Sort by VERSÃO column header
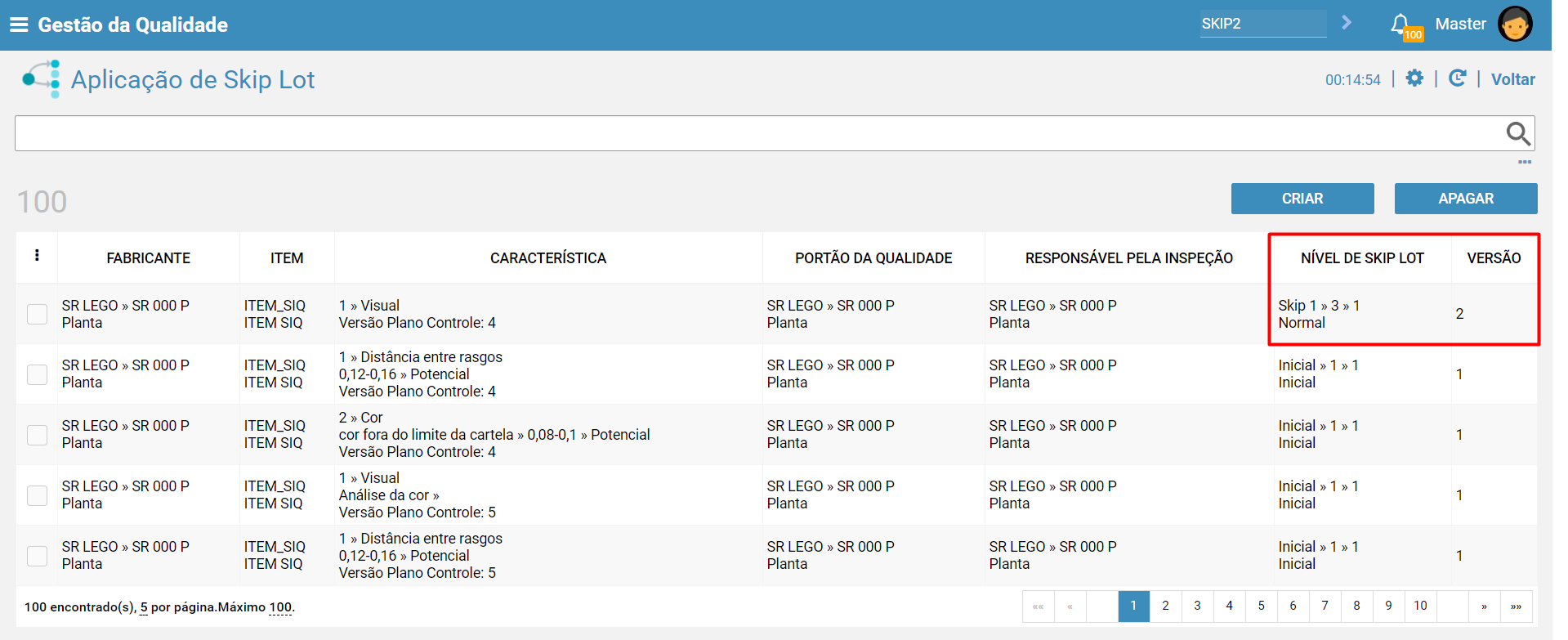 pos(1494,258)
